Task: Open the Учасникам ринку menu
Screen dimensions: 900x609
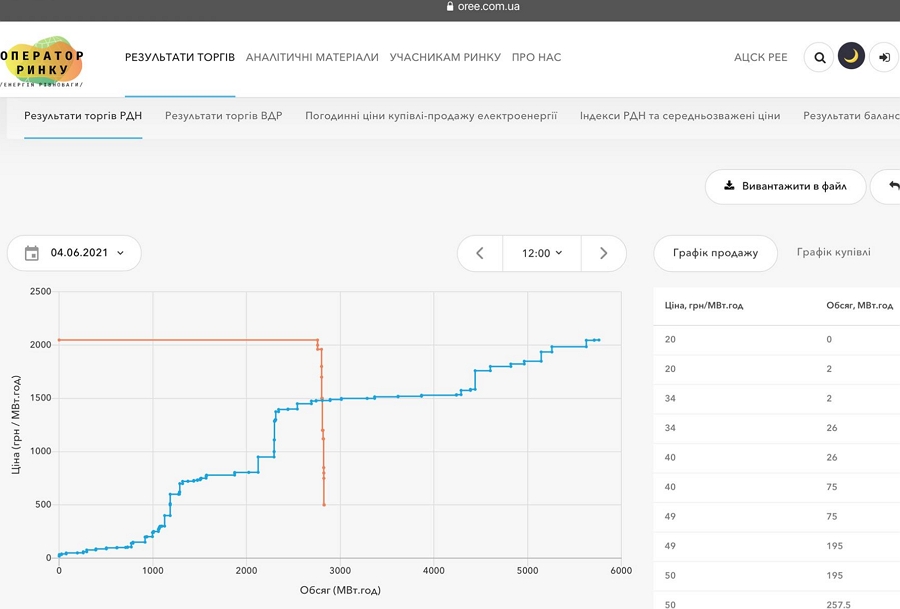Action: pyautogui.click(x=445, y=57)
